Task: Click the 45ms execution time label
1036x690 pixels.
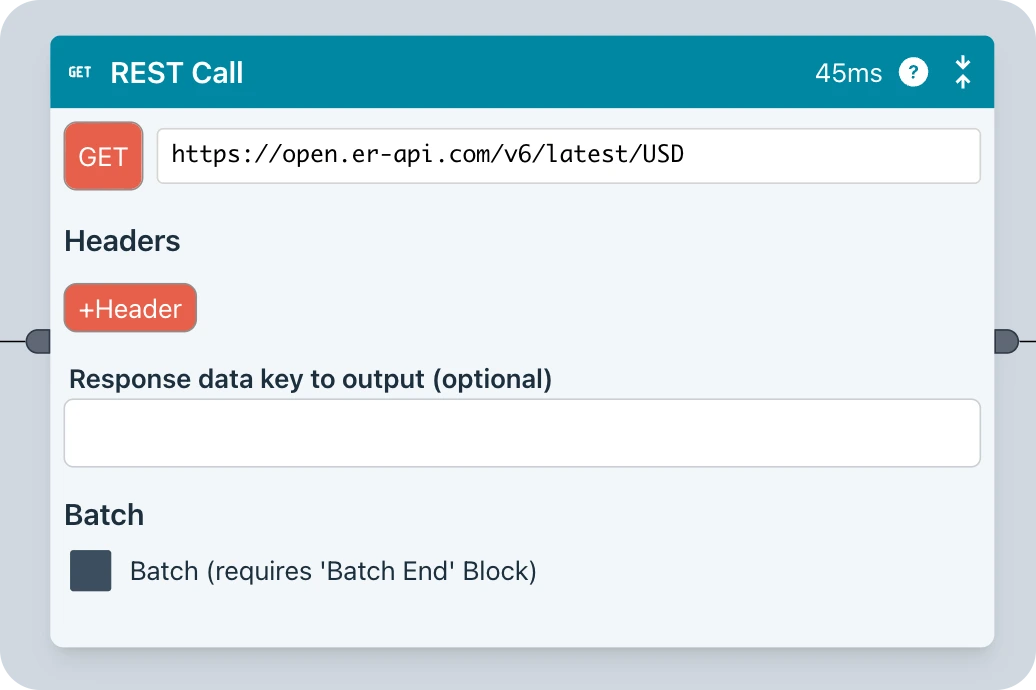Action: point(848,73)
